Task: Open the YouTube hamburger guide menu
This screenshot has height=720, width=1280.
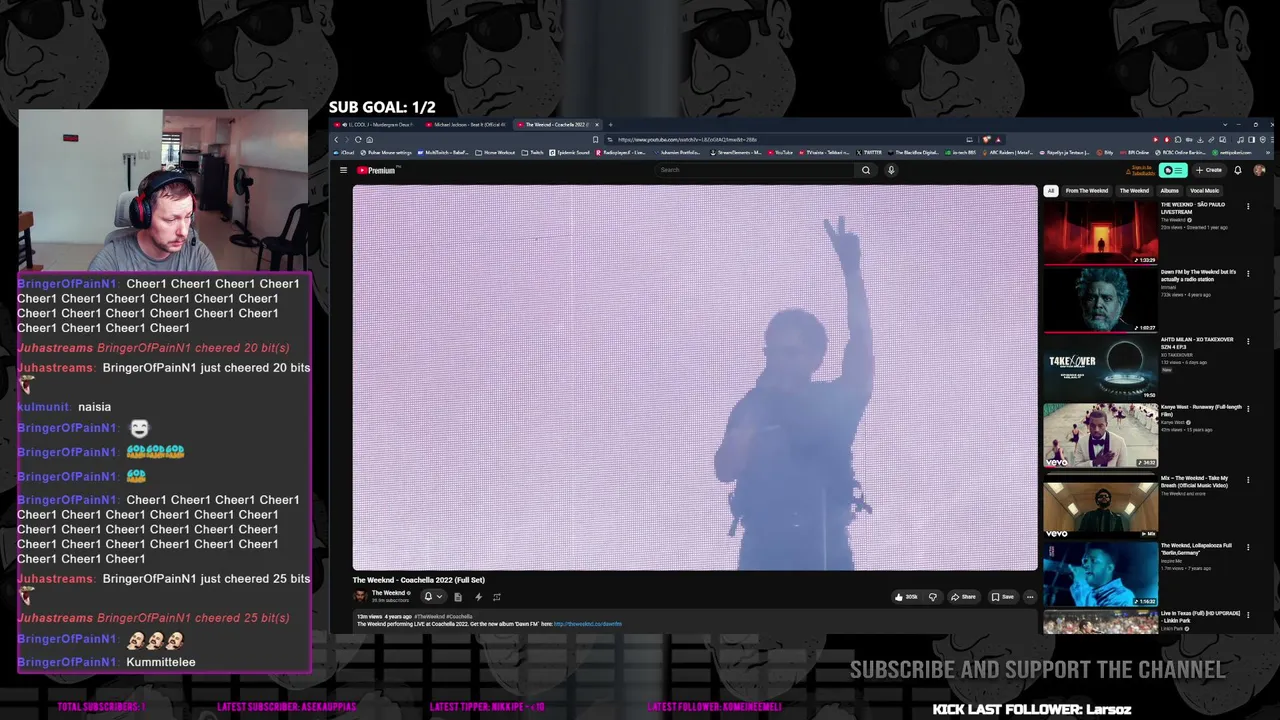Action: pyautogui.click(x=343, y=170)
